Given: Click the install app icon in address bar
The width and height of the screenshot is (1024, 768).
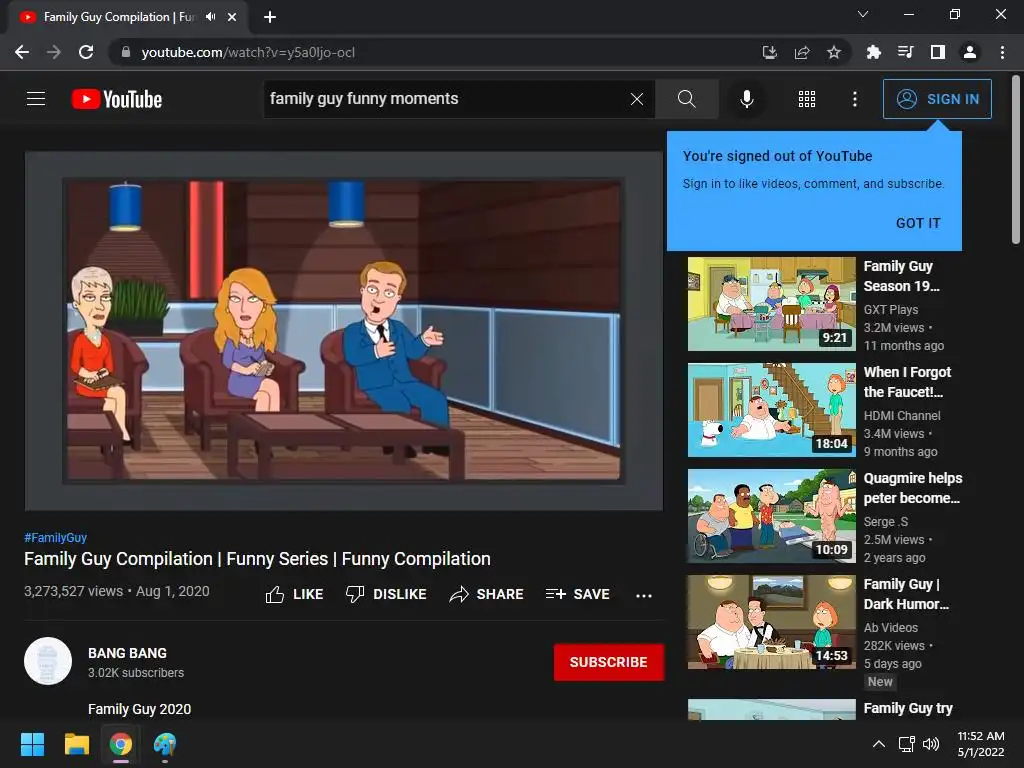Looking at the screenshot, I should (x=770, y=52).
